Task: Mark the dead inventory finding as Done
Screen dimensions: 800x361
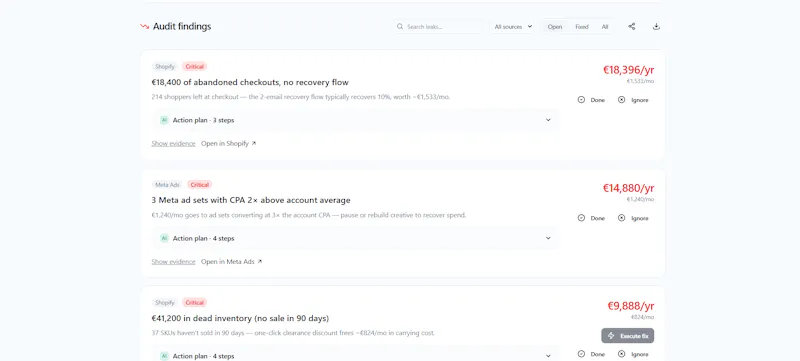Action: pos(591,354)
